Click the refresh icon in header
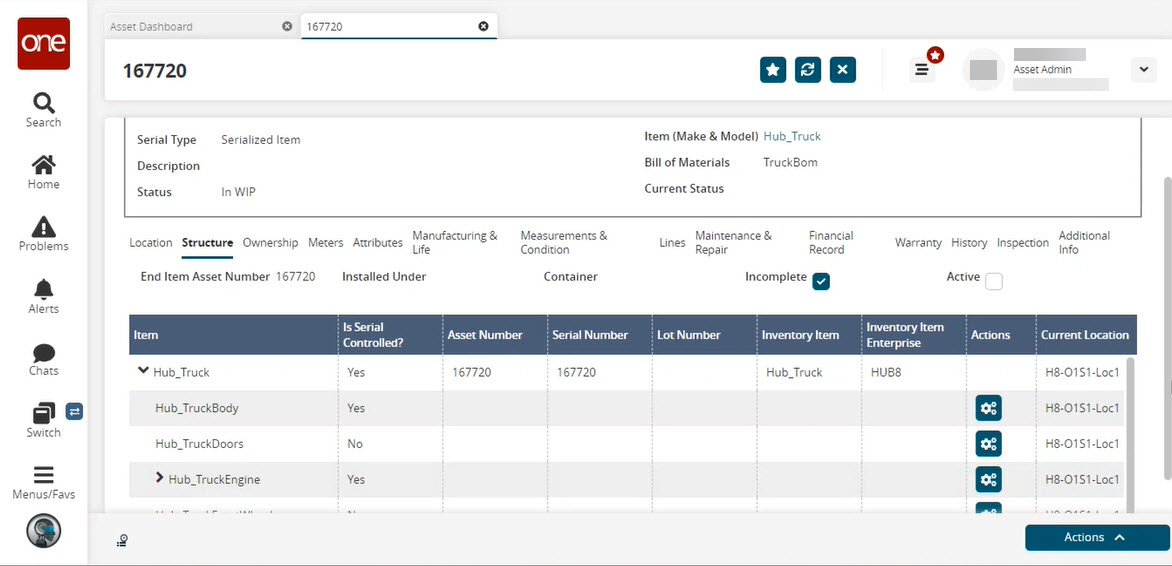Screen dimensions: 1172x566 (x=808, y=70)
